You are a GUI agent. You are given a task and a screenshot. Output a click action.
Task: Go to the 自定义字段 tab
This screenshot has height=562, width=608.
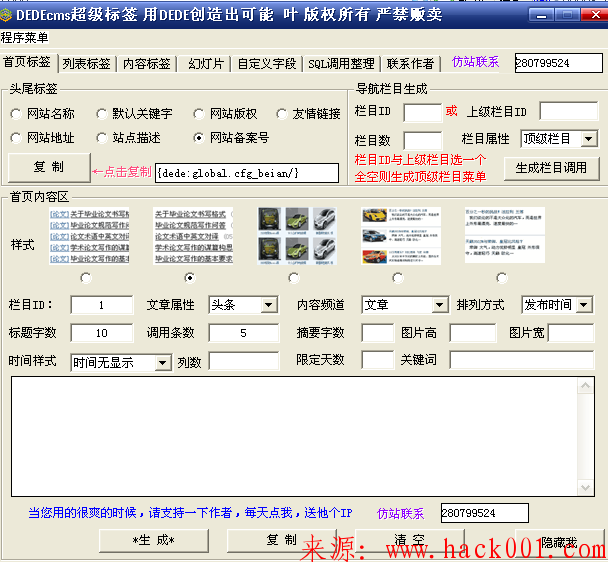click(x=267, y=64)
